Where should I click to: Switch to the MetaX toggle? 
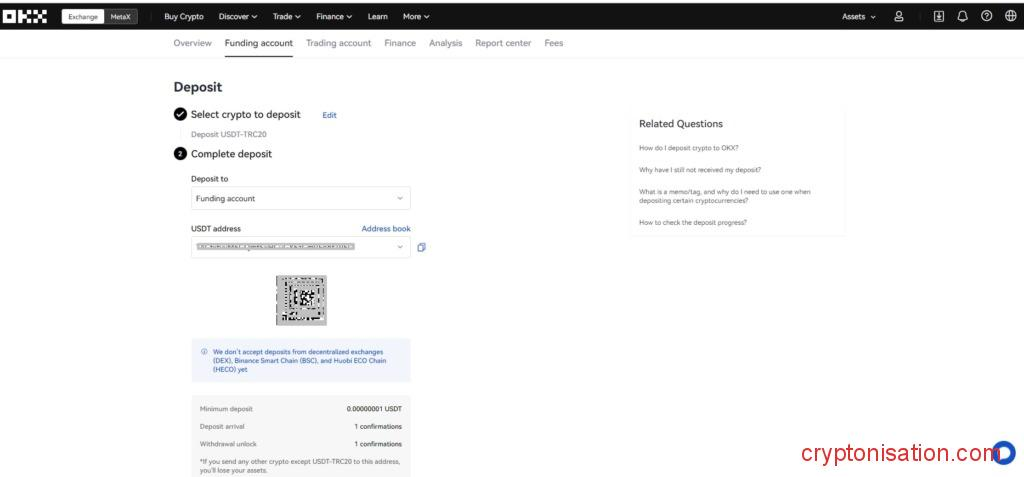[x=121, y=16]
